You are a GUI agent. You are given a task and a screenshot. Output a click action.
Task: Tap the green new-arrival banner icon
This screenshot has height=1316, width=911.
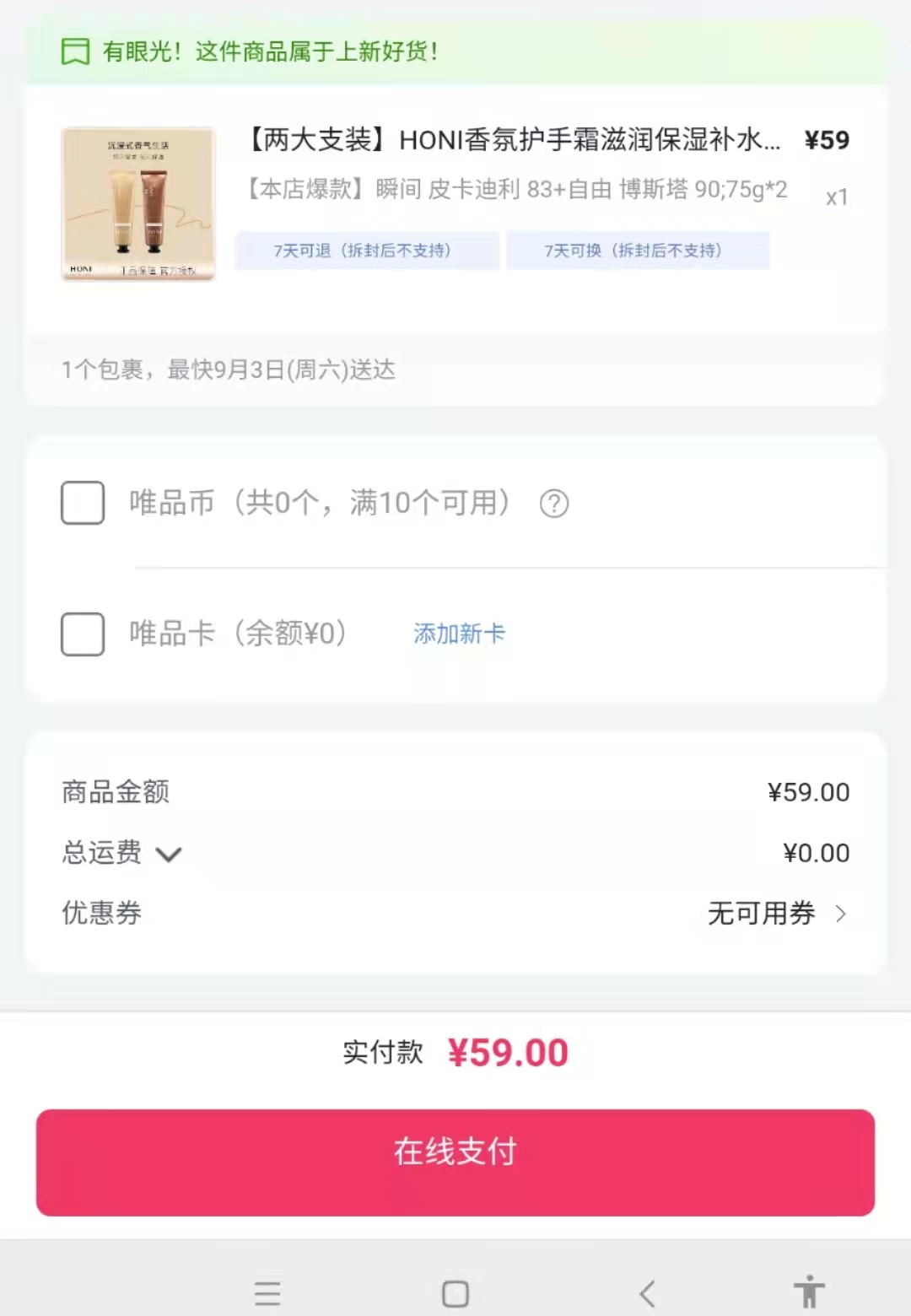pos(75,51)
